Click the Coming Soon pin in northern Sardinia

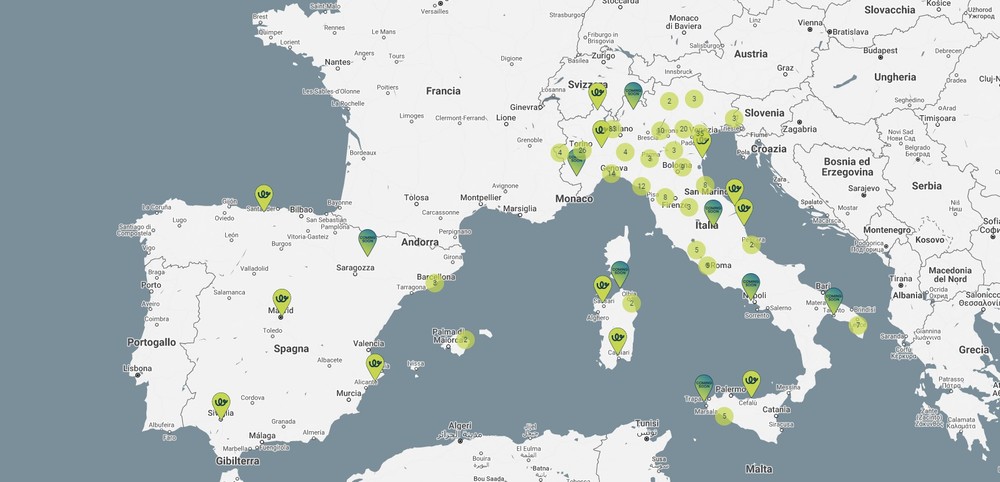click(x=620, y=271)
